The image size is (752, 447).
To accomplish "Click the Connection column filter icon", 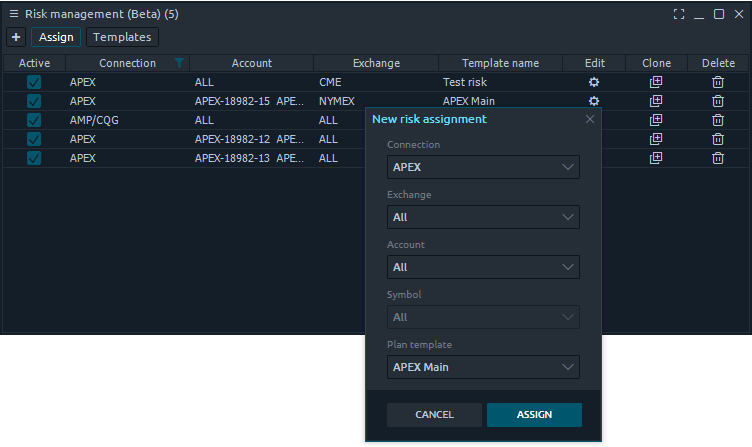I will click(179, 63).
